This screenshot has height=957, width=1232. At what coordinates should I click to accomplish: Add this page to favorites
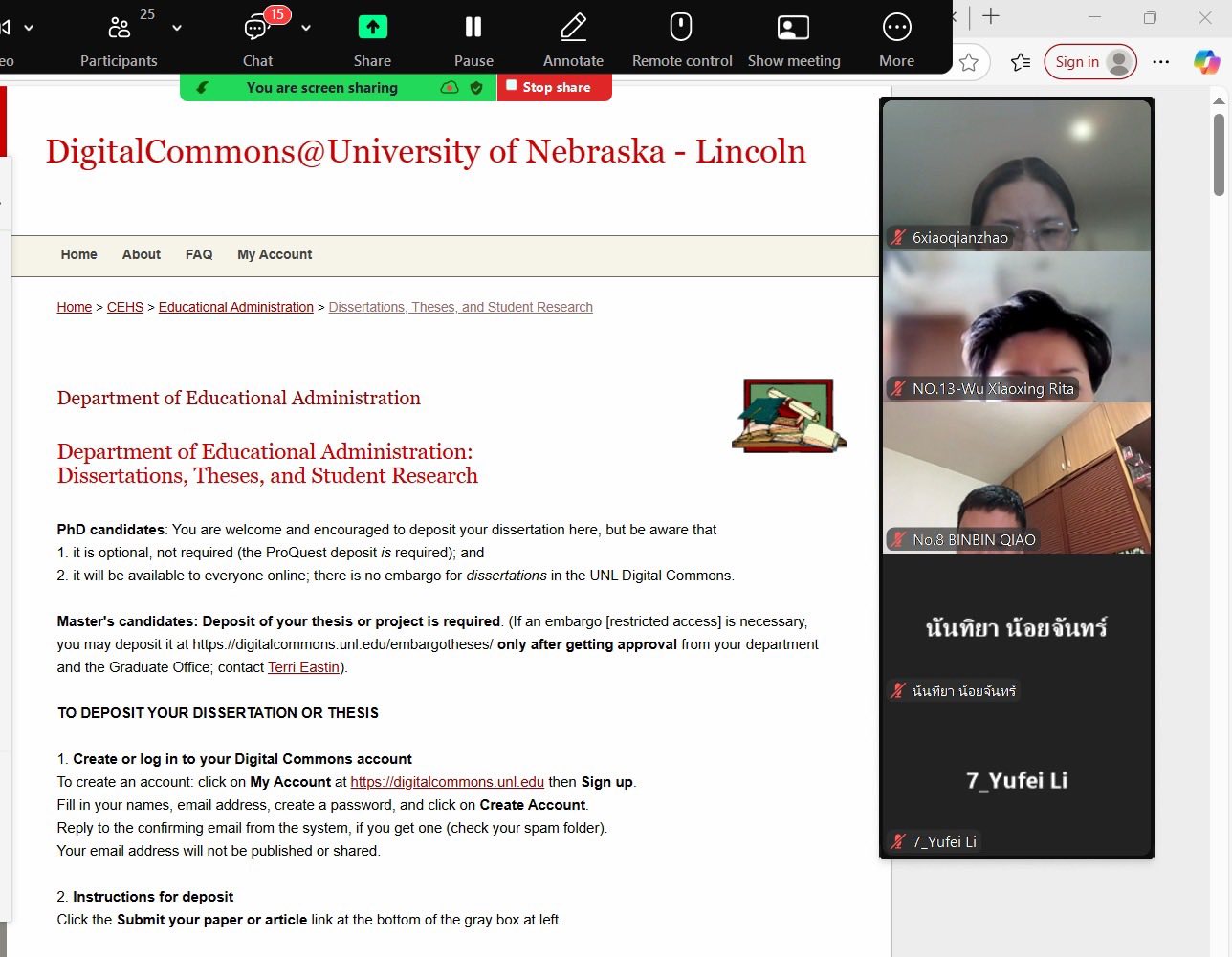[969, 62]
